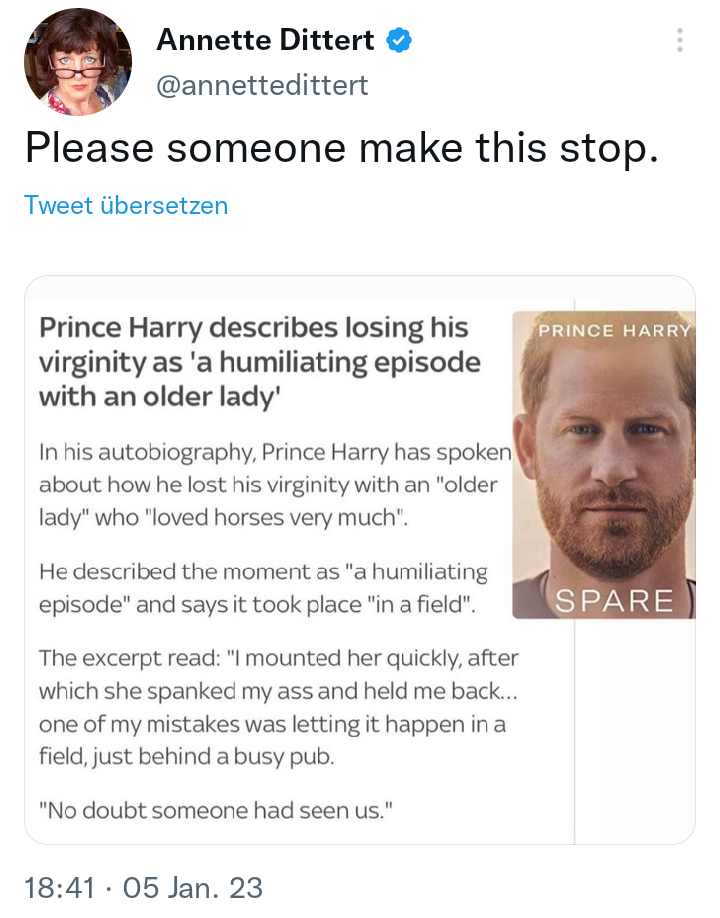Select the tweet text Please someone make this stop
This screenshot has width=720, height=918.
click(x=342, y=148)
